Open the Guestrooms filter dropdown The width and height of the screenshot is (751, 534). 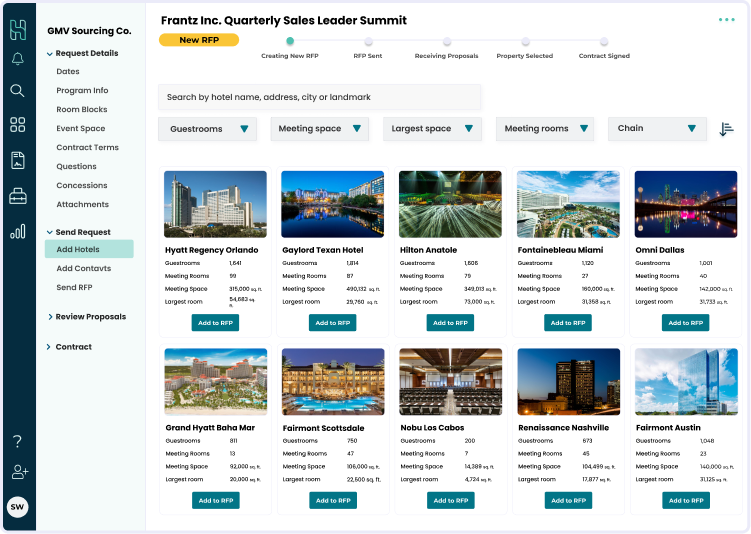point(208,129)
